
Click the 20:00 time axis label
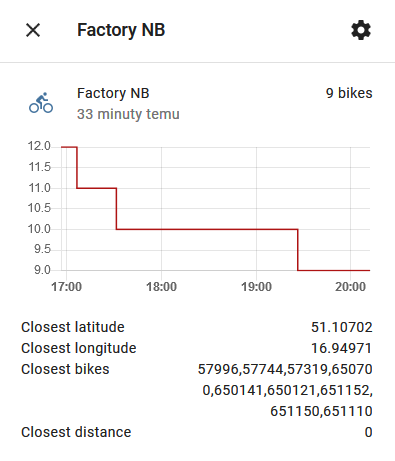[350, 287]
